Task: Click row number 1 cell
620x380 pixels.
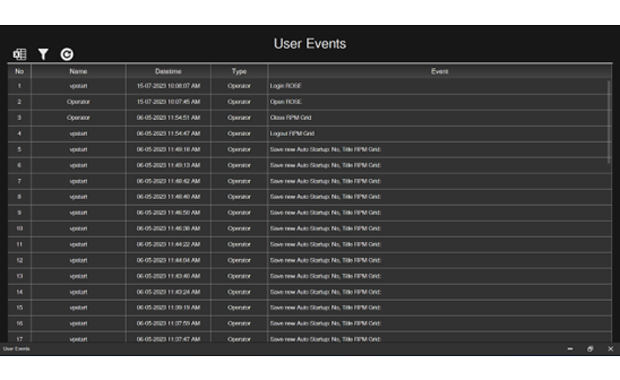Action: (x=19, y=86)
